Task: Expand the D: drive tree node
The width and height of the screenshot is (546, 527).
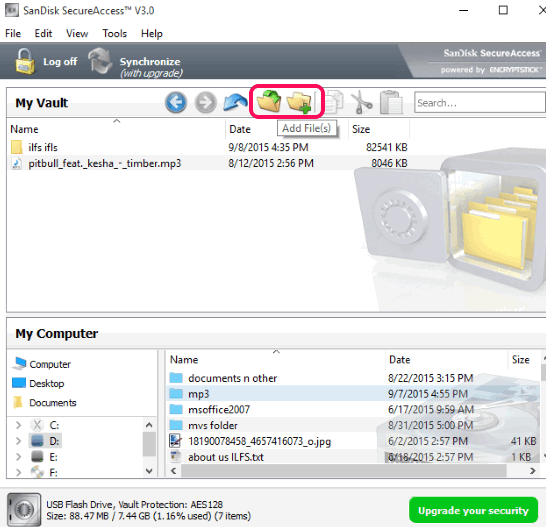Action: click(x=18, y=441)
